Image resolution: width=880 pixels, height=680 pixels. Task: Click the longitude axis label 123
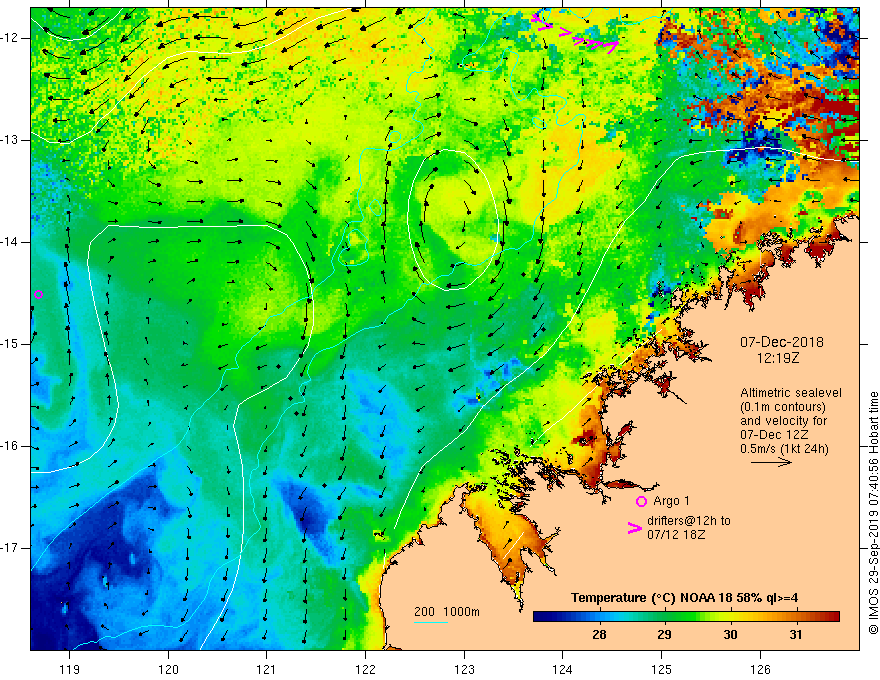(x=464, y=669)
